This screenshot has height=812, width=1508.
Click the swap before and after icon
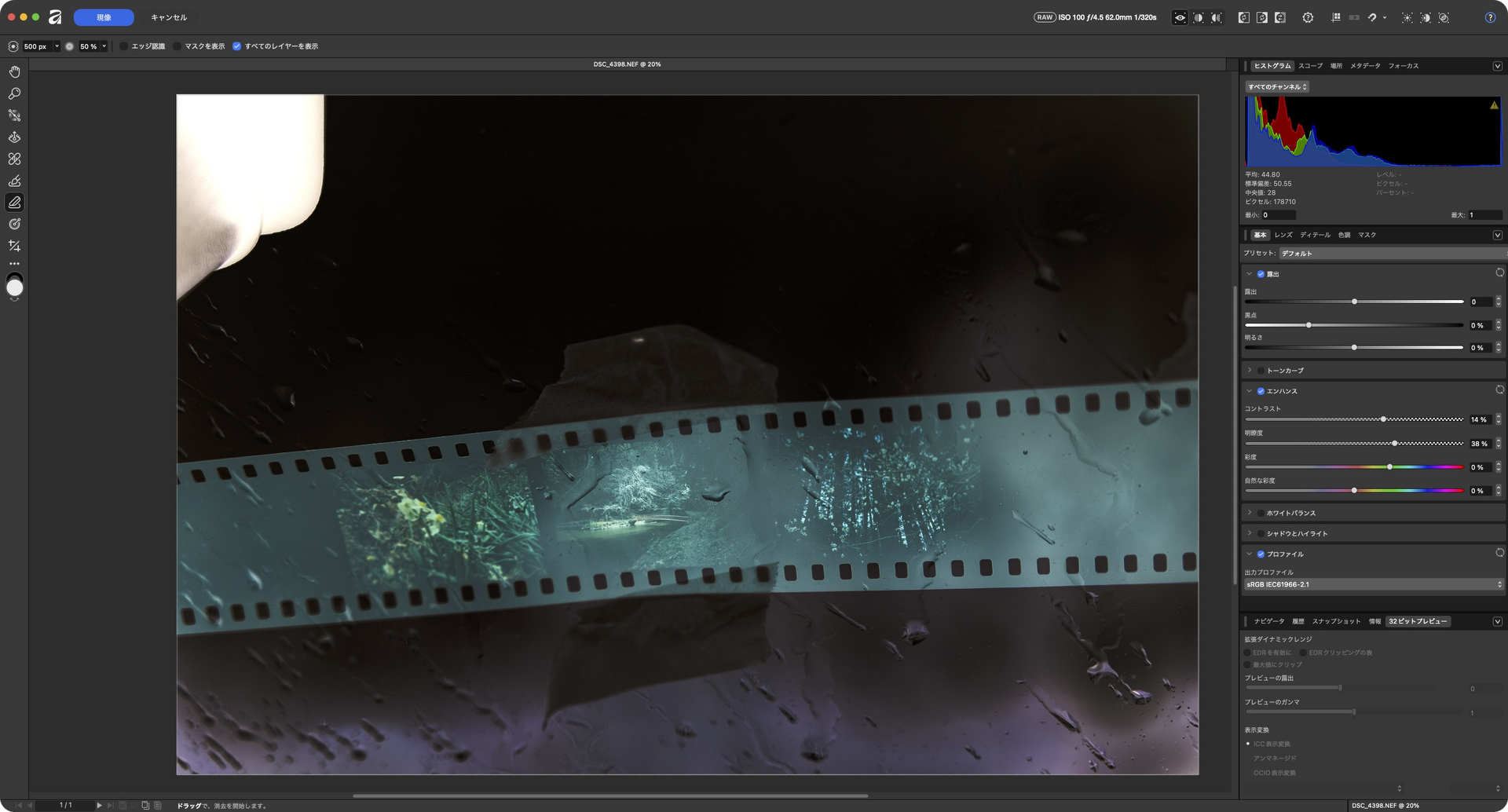pyautogui.click(x=1280, y=17)
